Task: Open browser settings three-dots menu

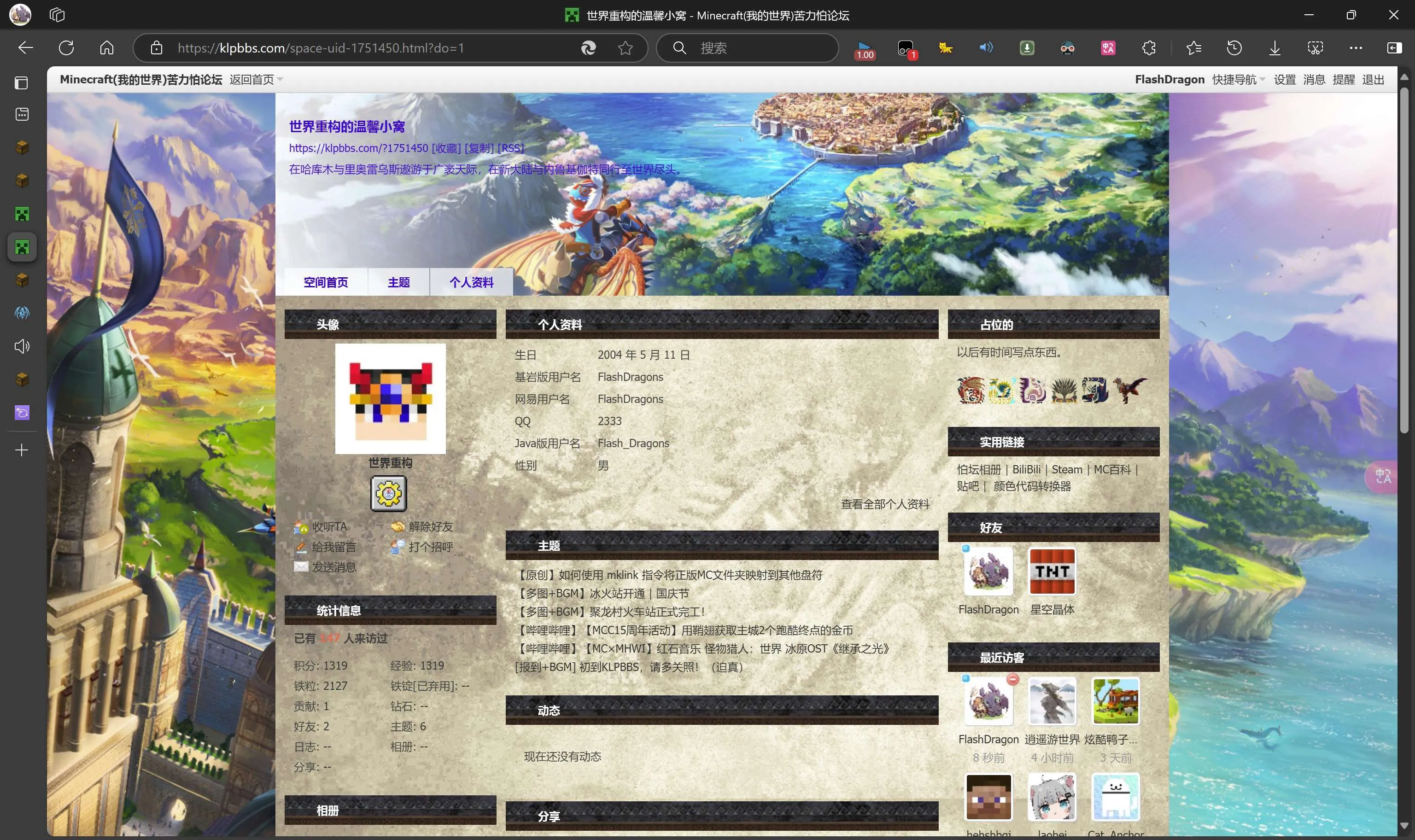Action: pyautogui.click(x=1356, y=48)
